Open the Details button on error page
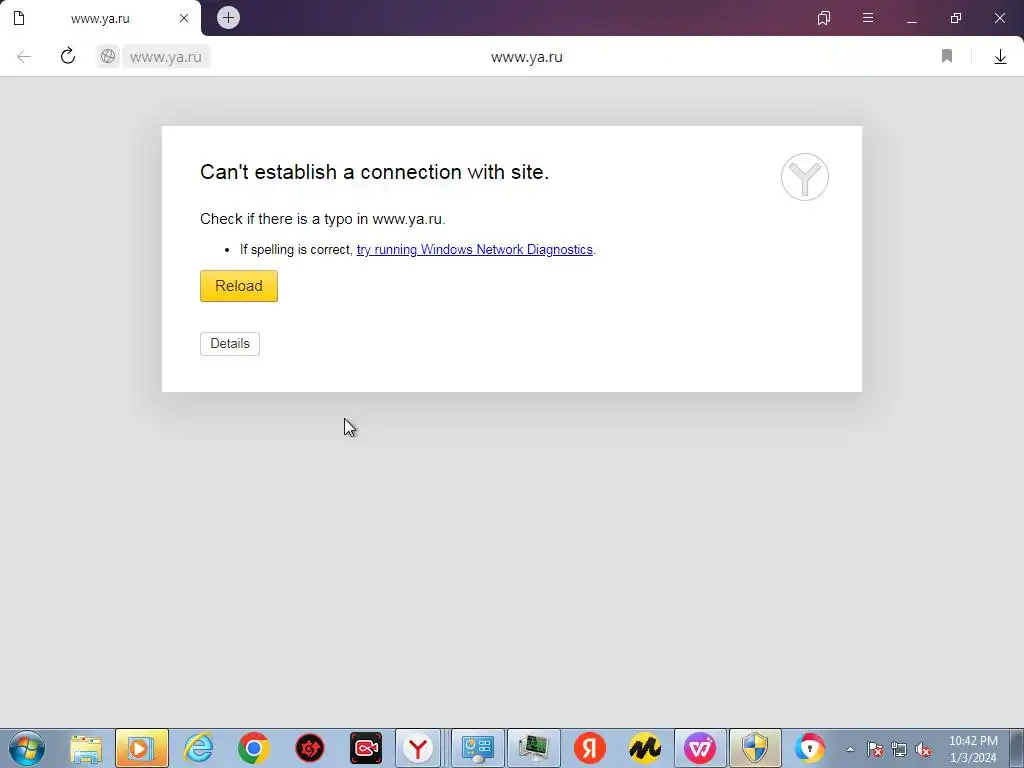 coord(230,344)
